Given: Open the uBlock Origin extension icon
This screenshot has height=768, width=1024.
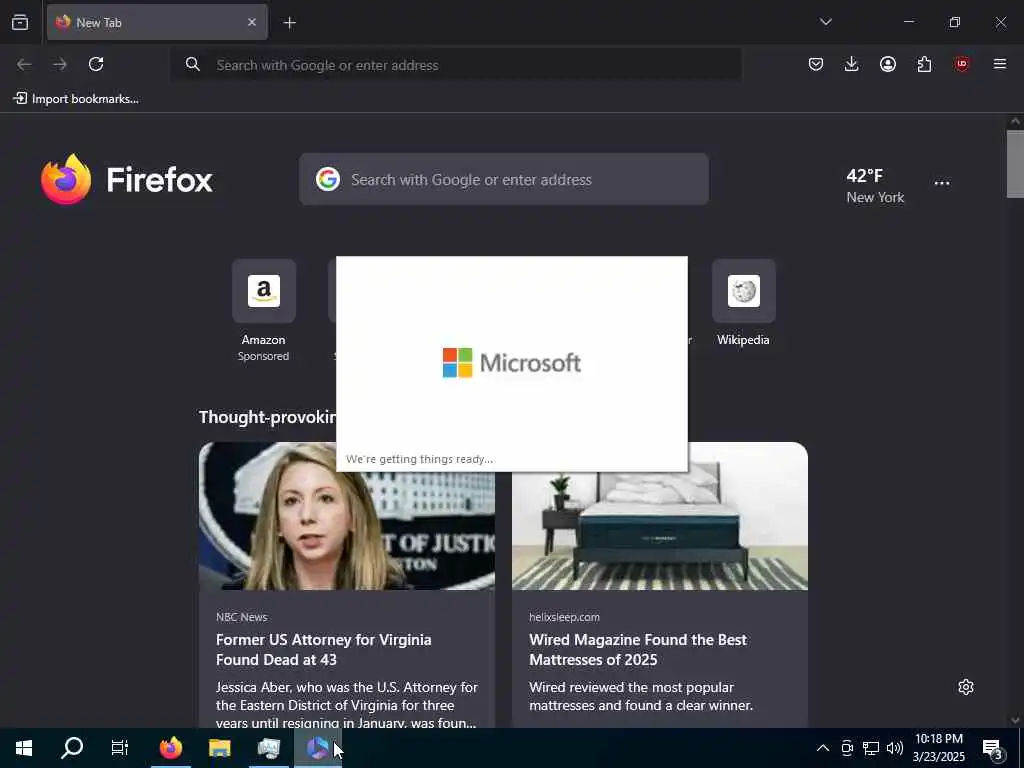Looking at the screenshot, I should 961,64.
